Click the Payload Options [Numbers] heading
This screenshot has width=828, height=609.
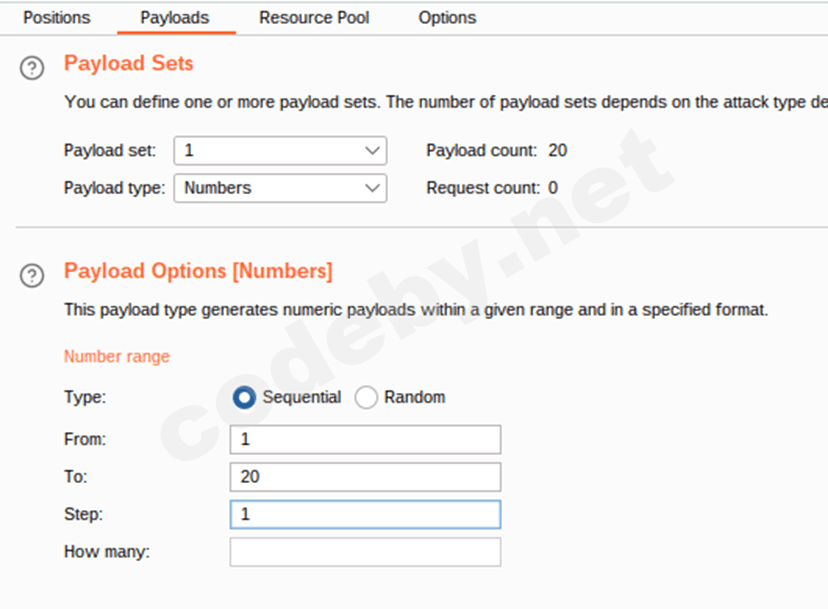tap(198, 272)
